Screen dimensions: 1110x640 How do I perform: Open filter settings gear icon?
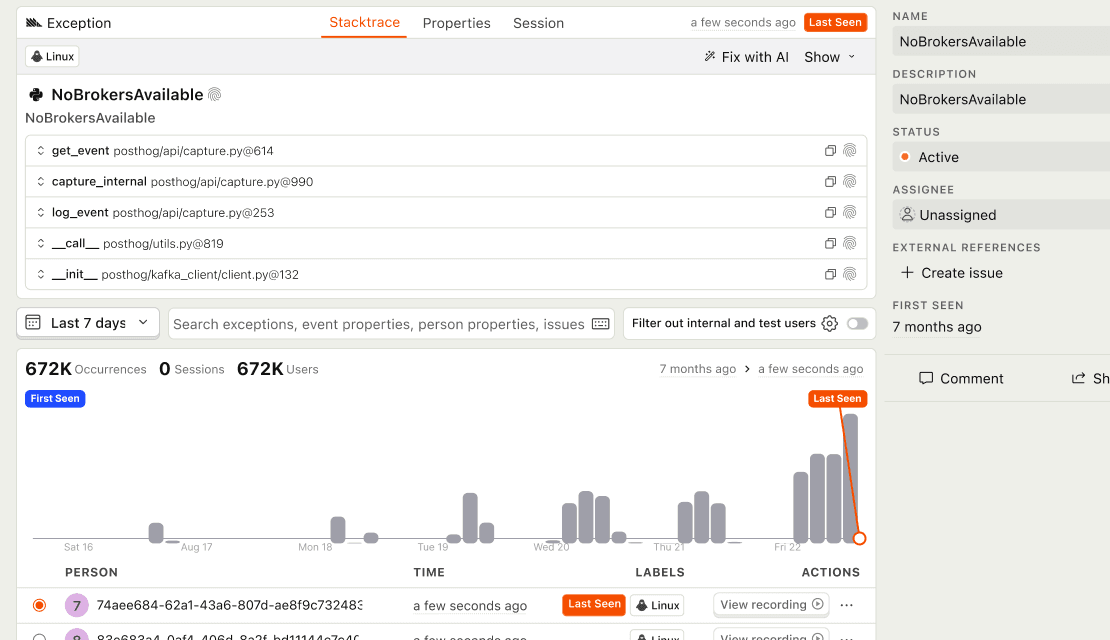click(x=830, y=324)
